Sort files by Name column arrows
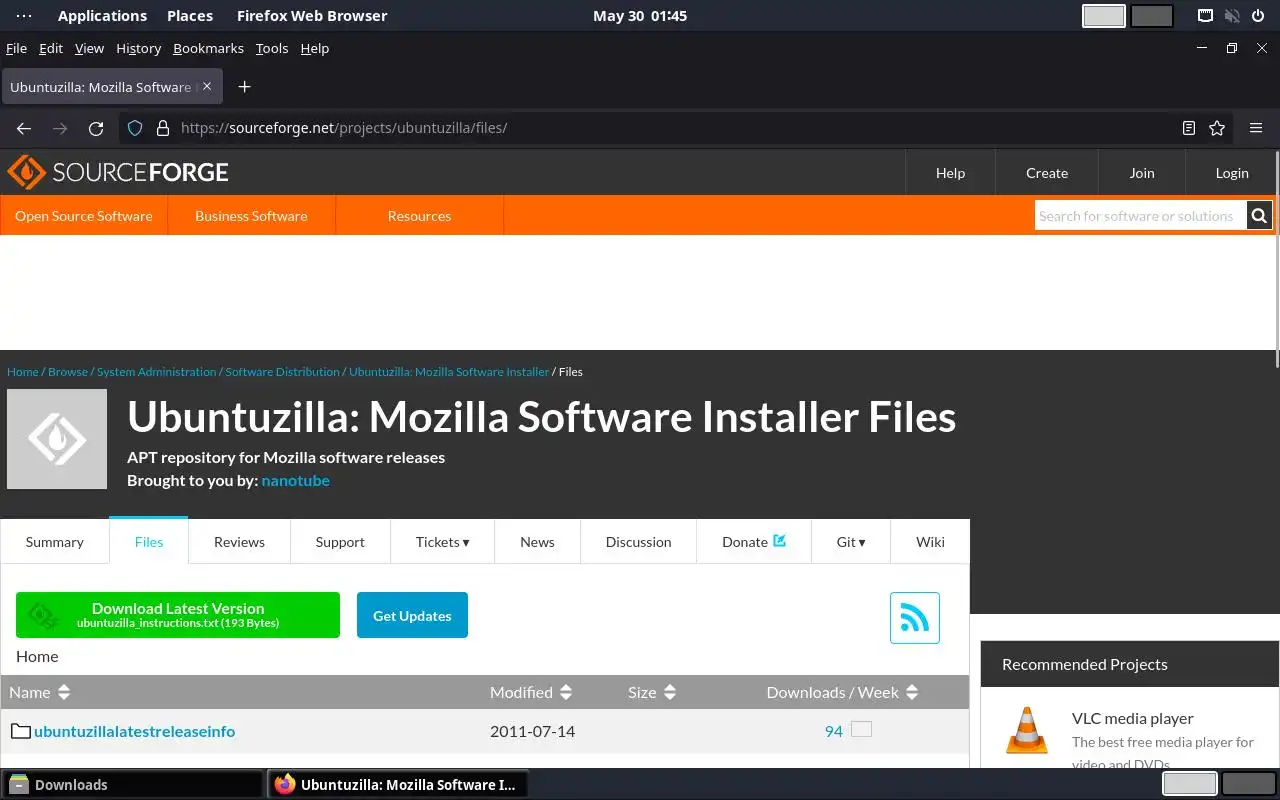 (x=64, y=692)
